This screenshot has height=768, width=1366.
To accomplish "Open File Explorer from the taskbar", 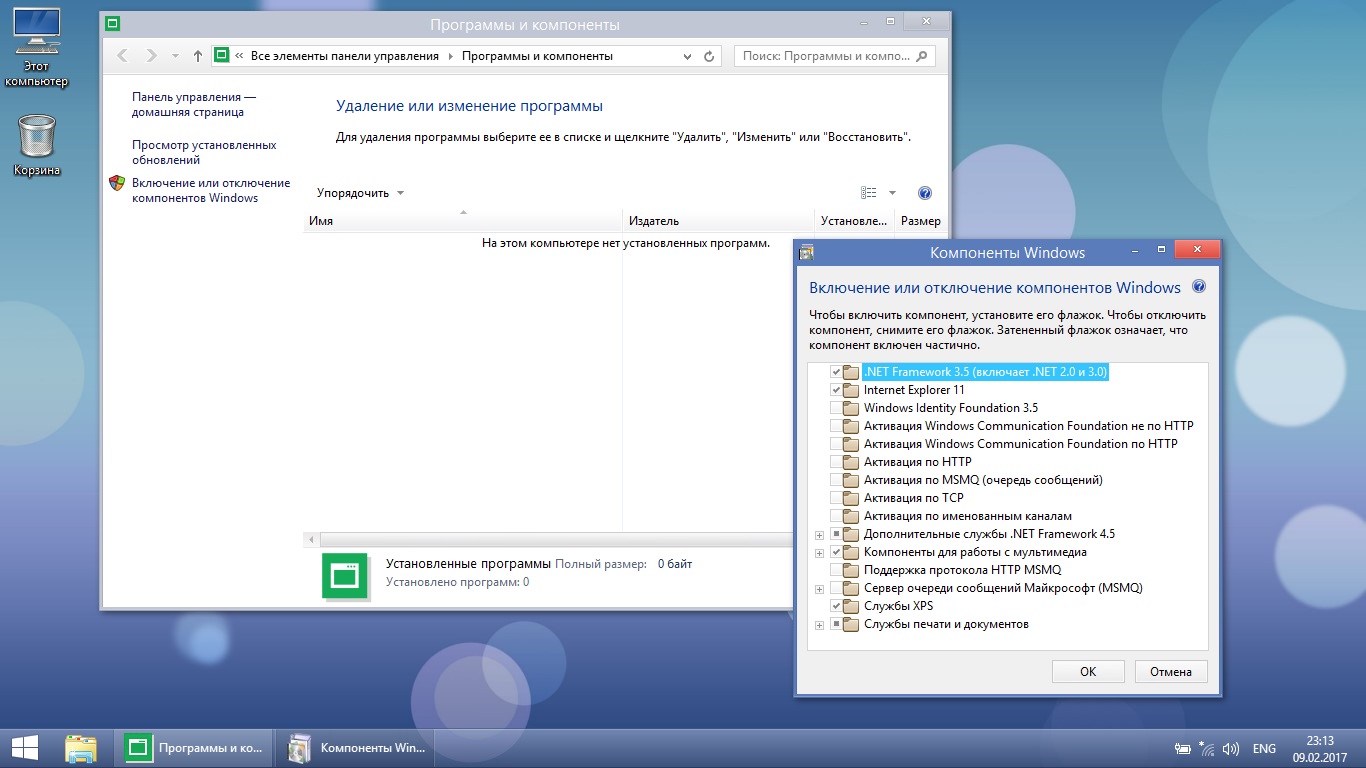I will click(81, 748).
